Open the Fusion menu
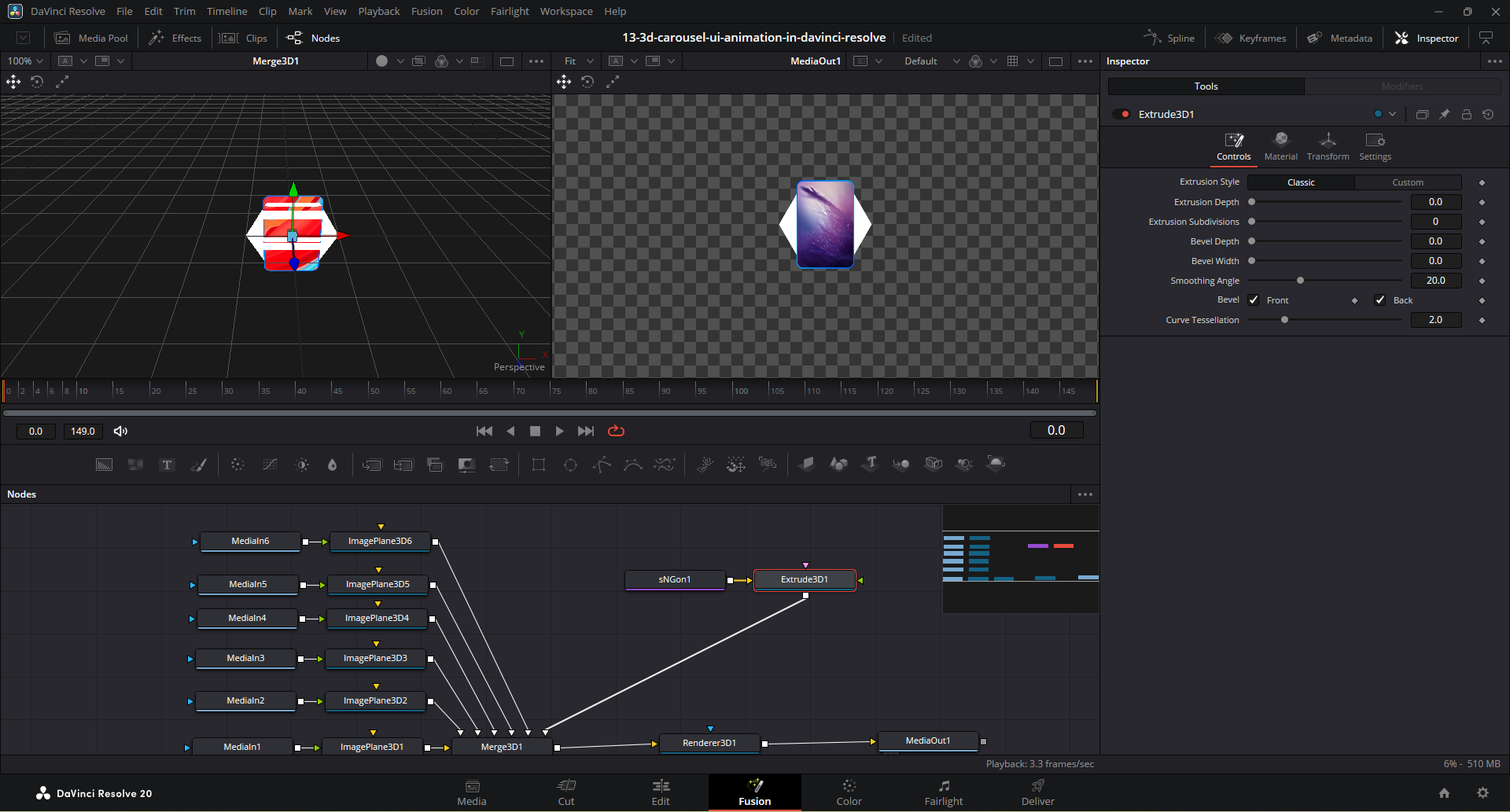1510x812 pixels. click(426, 11)
